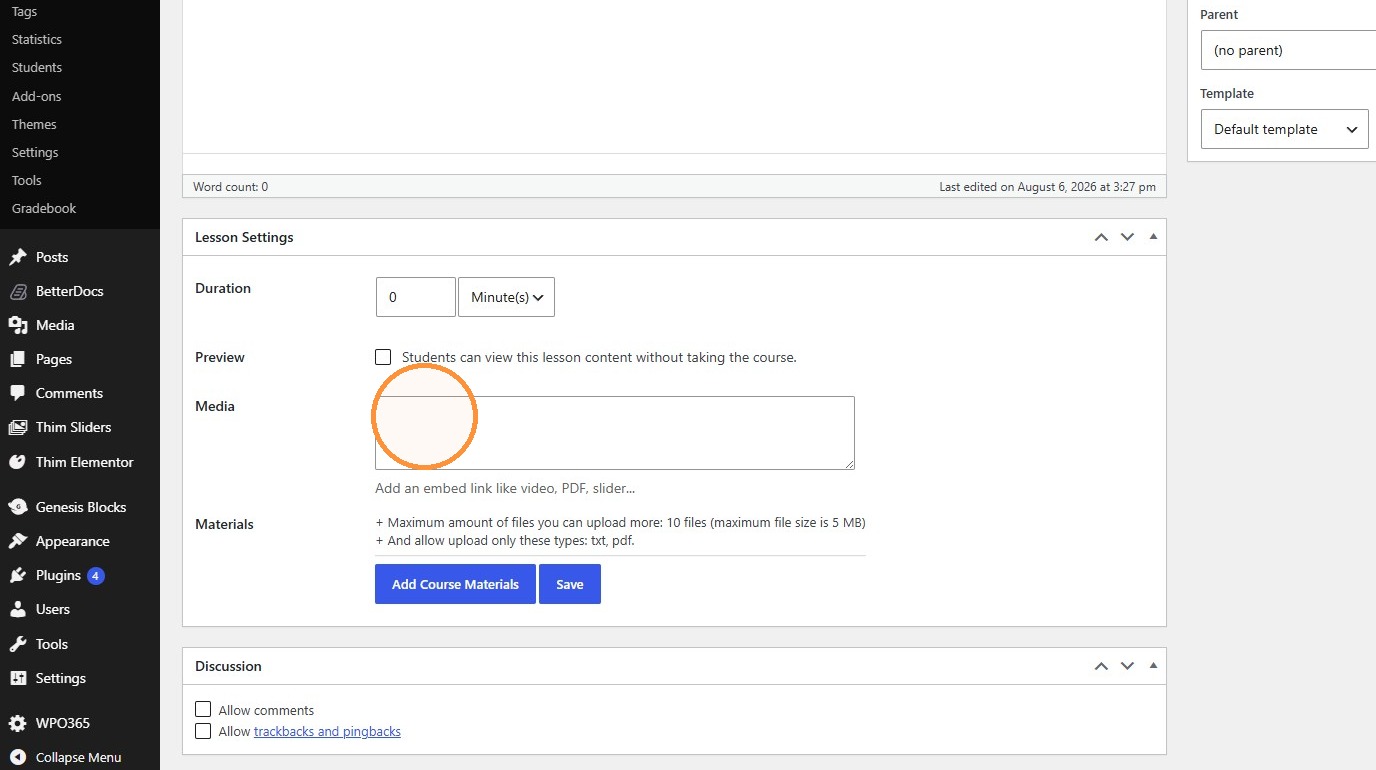Check the Allow comments box

tap(203, 709)
